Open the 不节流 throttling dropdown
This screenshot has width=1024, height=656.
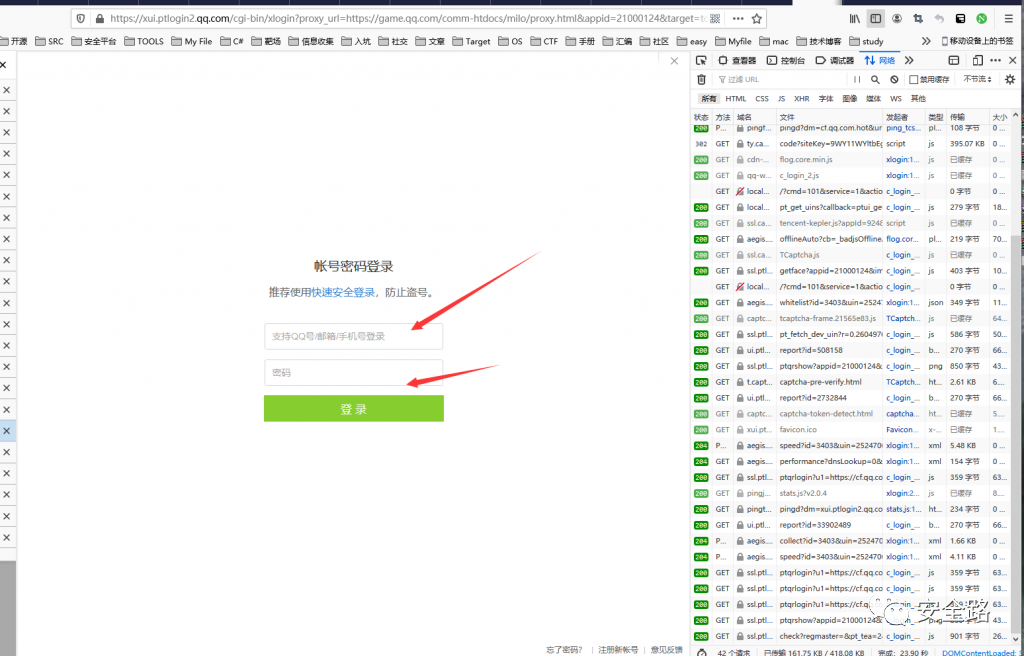pos(977,79)
